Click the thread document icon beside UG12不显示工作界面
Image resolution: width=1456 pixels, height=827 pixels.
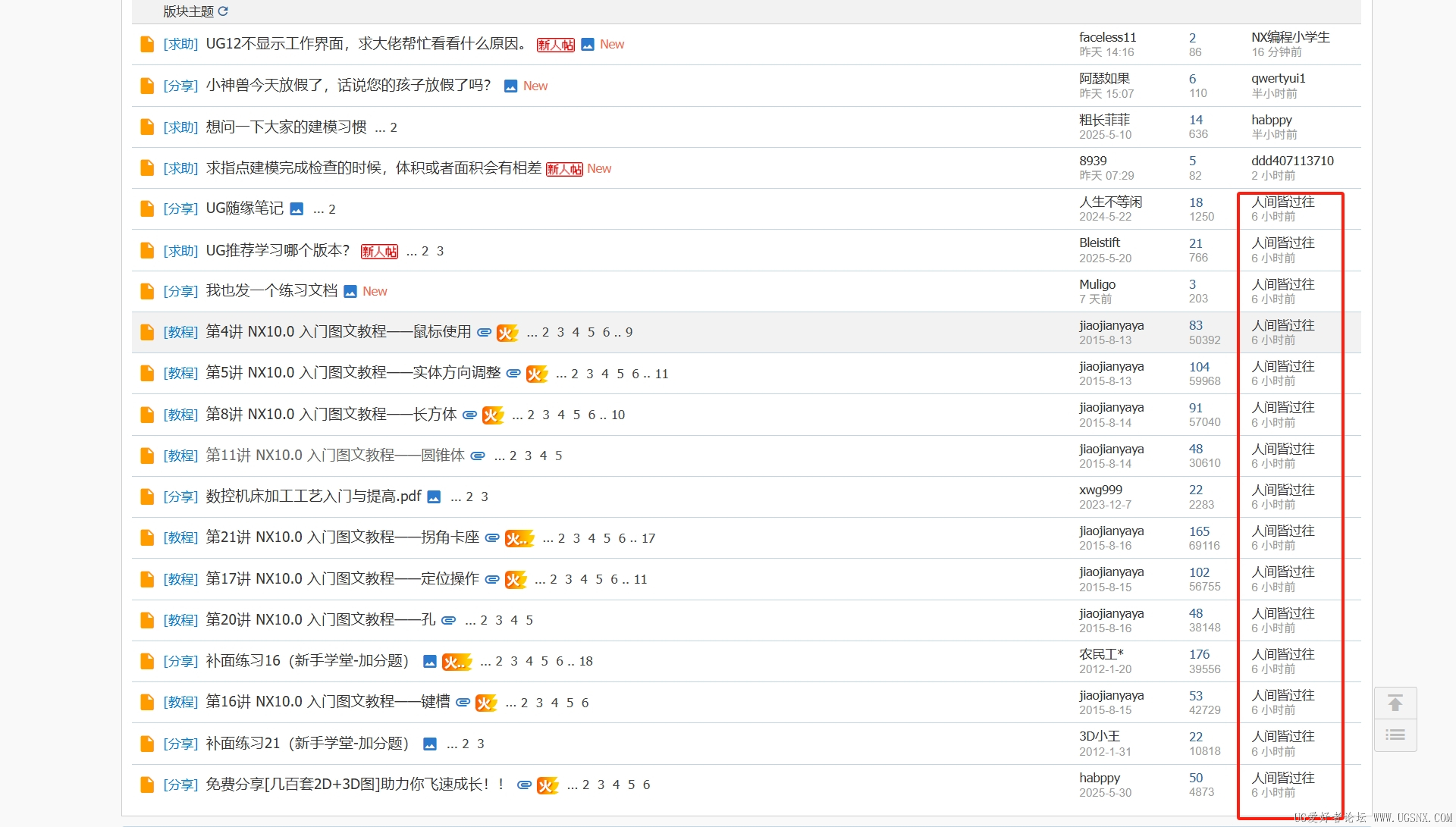(x=147, y=44)
